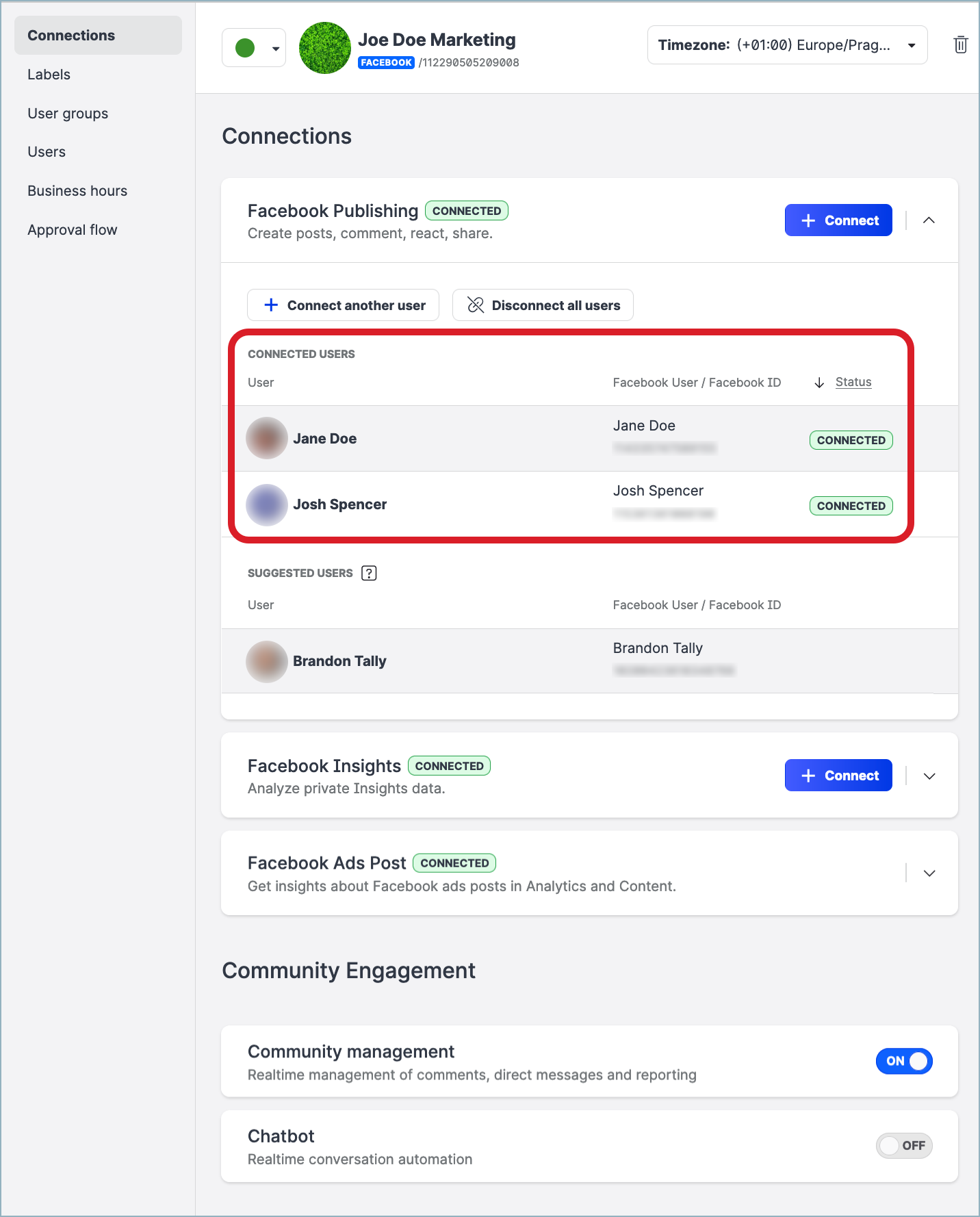The image size is (980, 1217).
Task: Select the Josh Spencer user name
Action: (x=340, y=504)
